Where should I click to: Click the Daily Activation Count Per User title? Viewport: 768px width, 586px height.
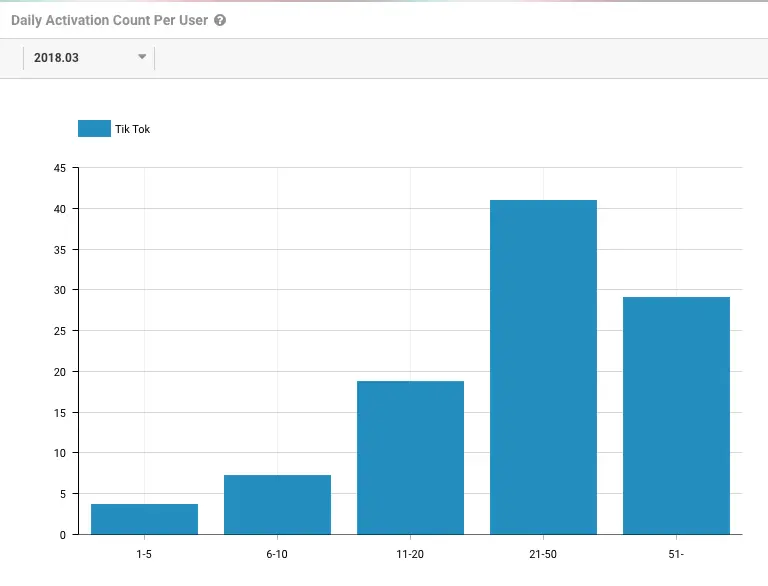(x=109, y=20)
